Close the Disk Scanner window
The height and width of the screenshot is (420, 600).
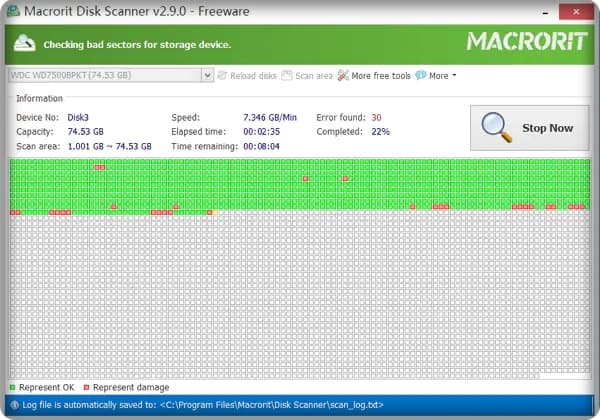(x=576, y=12)
